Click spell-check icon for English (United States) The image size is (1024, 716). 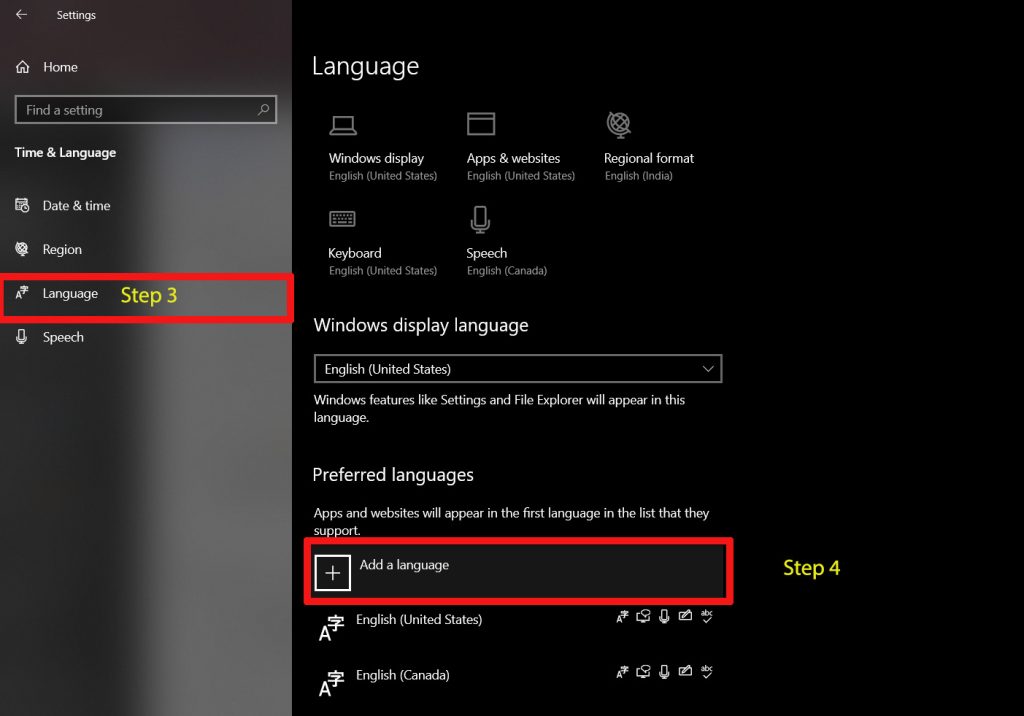707,616
